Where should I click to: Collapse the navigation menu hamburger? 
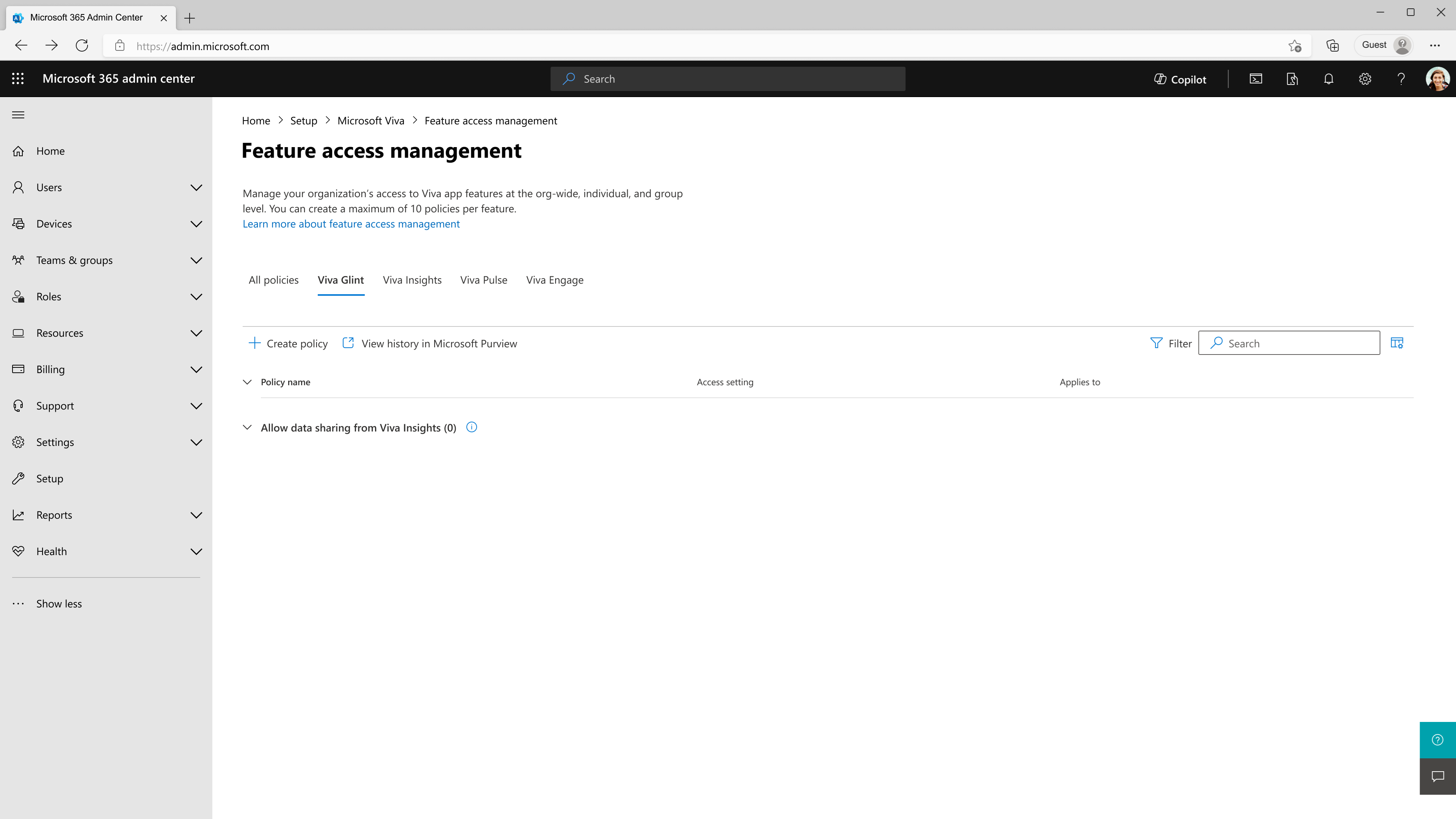click(x=18, y=115)
